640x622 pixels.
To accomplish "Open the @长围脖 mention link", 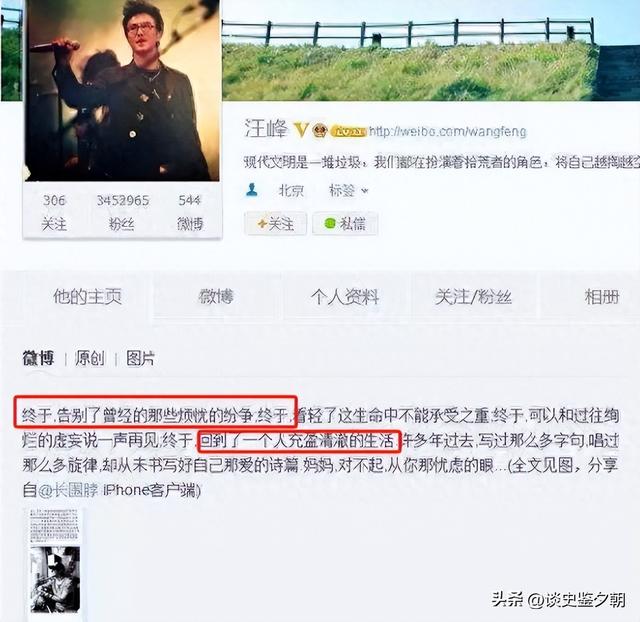I will tap(68, 490).
